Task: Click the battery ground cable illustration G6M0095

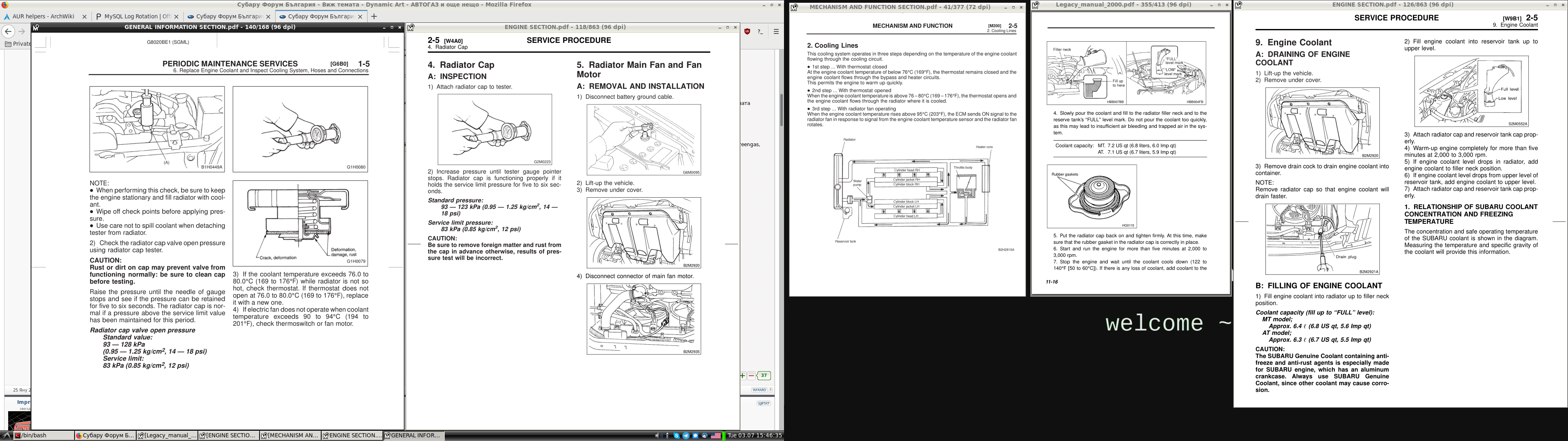Action: pyautogui.click(x=644, y=140)
